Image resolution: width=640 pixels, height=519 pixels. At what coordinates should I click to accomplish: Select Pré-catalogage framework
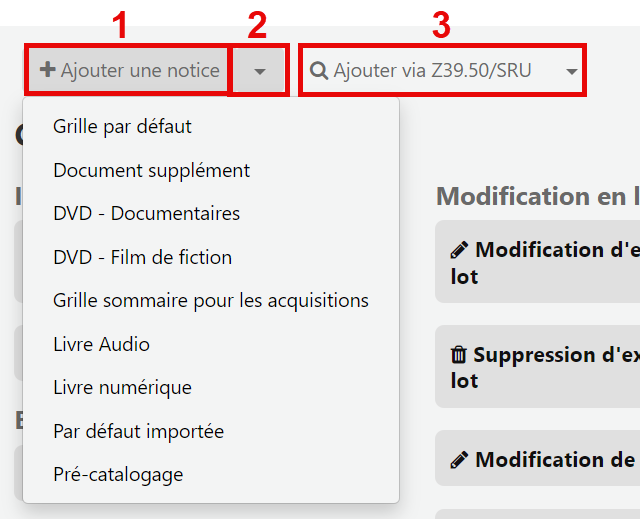118,475
